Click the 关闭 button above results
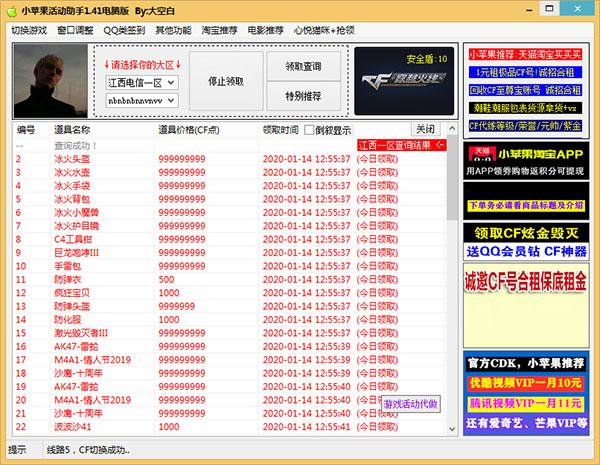600x465 pixels. pyautogui.click(x=425, y=129)
